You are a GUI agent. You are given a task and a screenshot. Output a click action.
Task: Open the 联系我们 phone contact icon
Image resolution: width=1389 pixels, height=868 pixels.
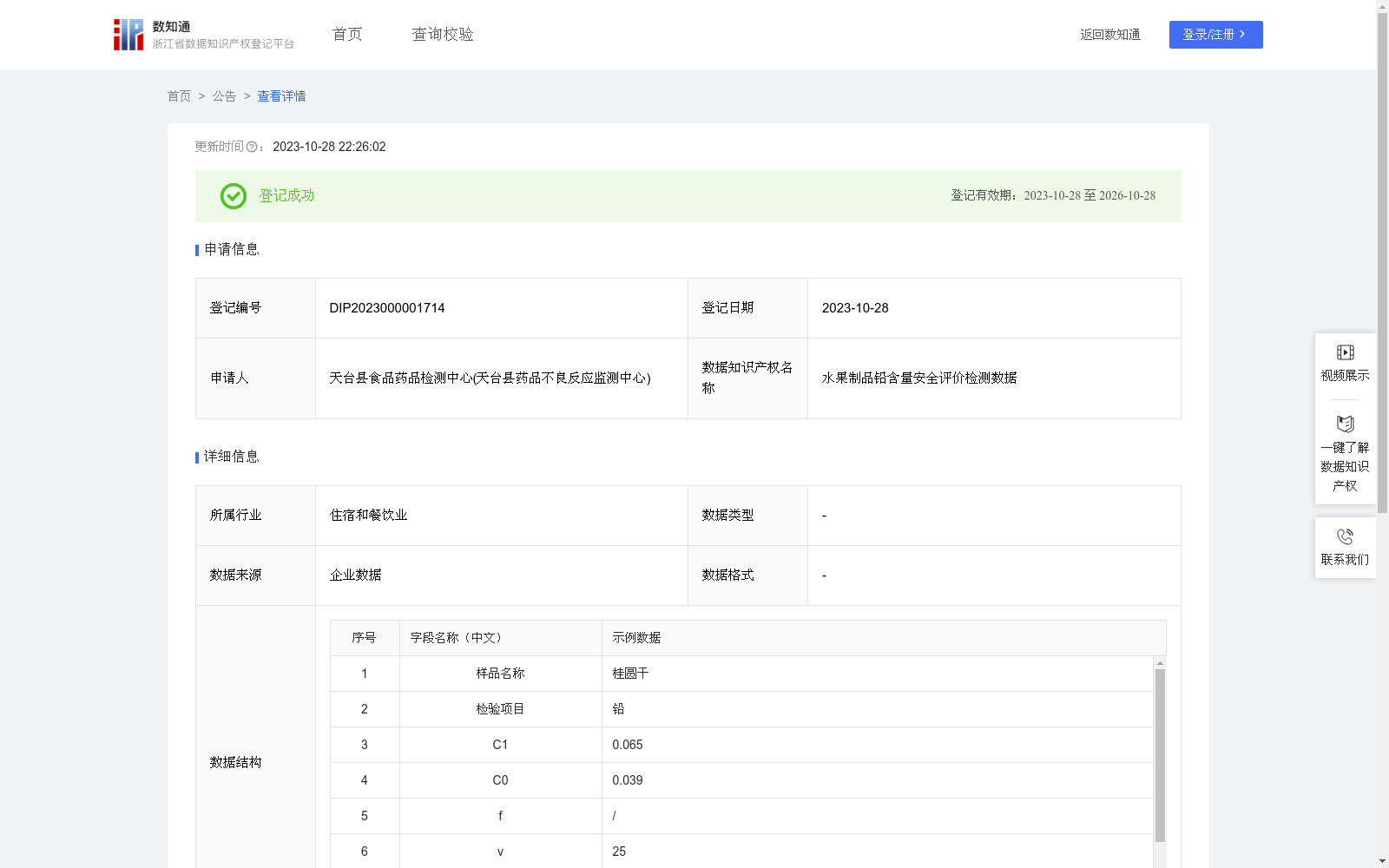1345,537
